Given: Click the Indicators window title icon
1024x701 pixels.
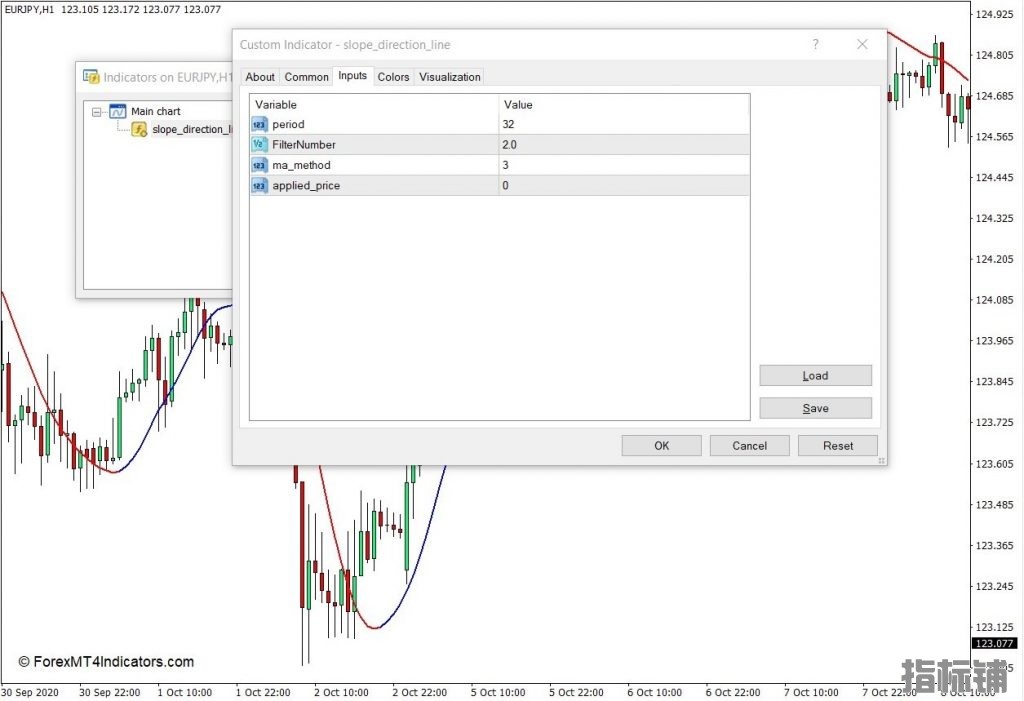Looking at the screenshot, I should (91, 77).
